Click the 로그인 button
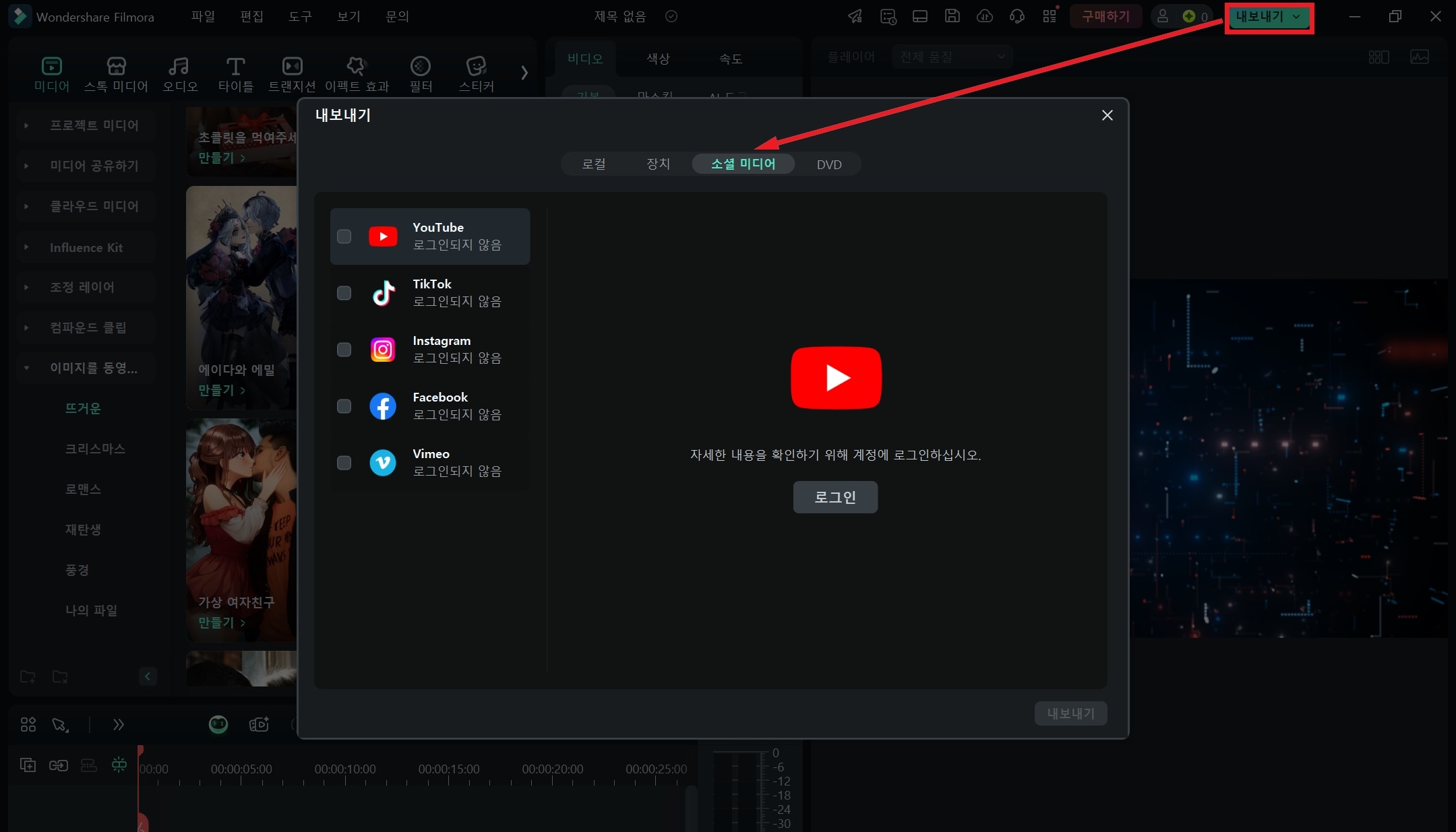Screen dimensions: 1456x832 point(835,497)
